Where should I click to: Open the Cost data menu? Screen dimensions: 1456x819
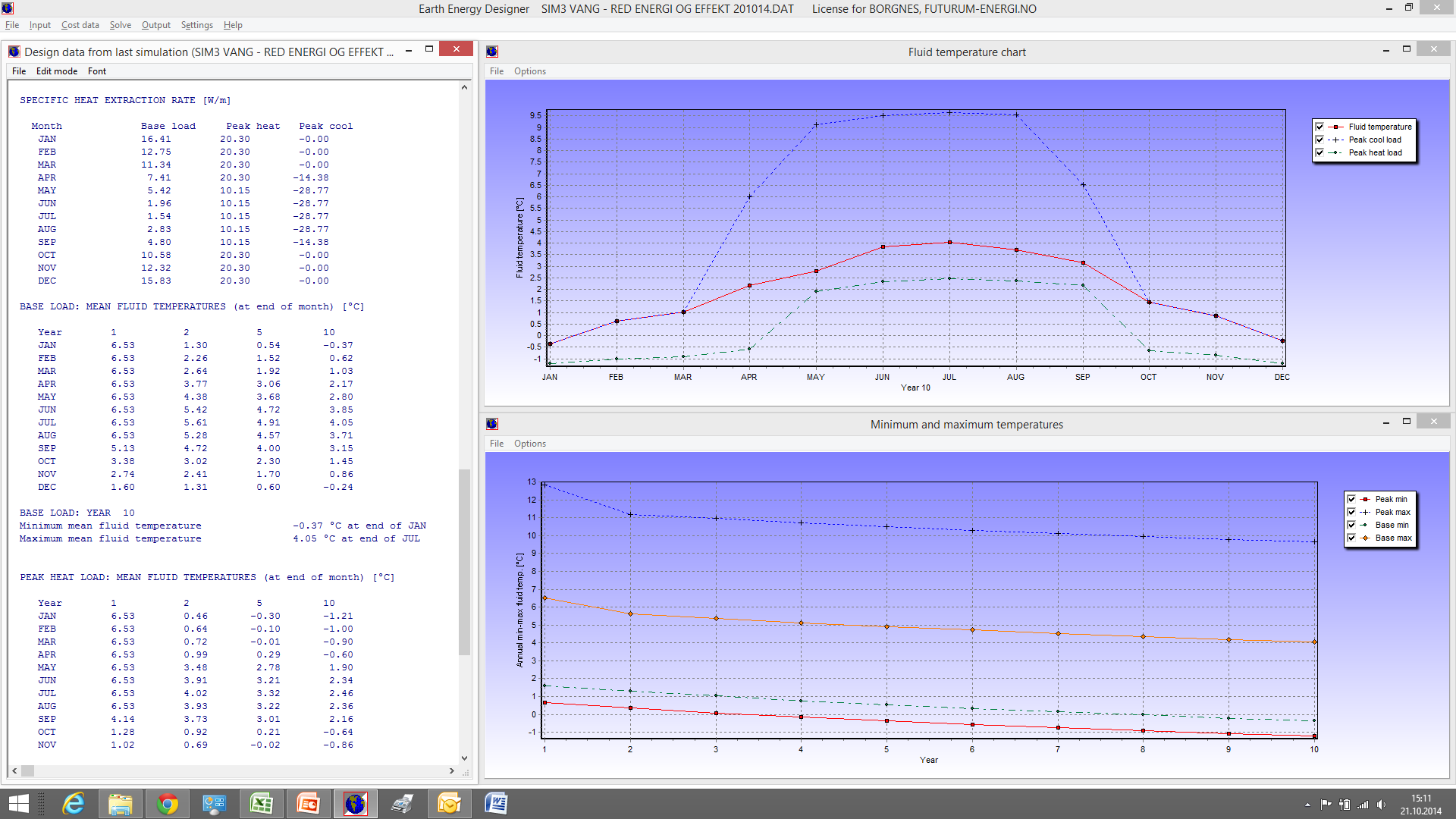point(80,25)
